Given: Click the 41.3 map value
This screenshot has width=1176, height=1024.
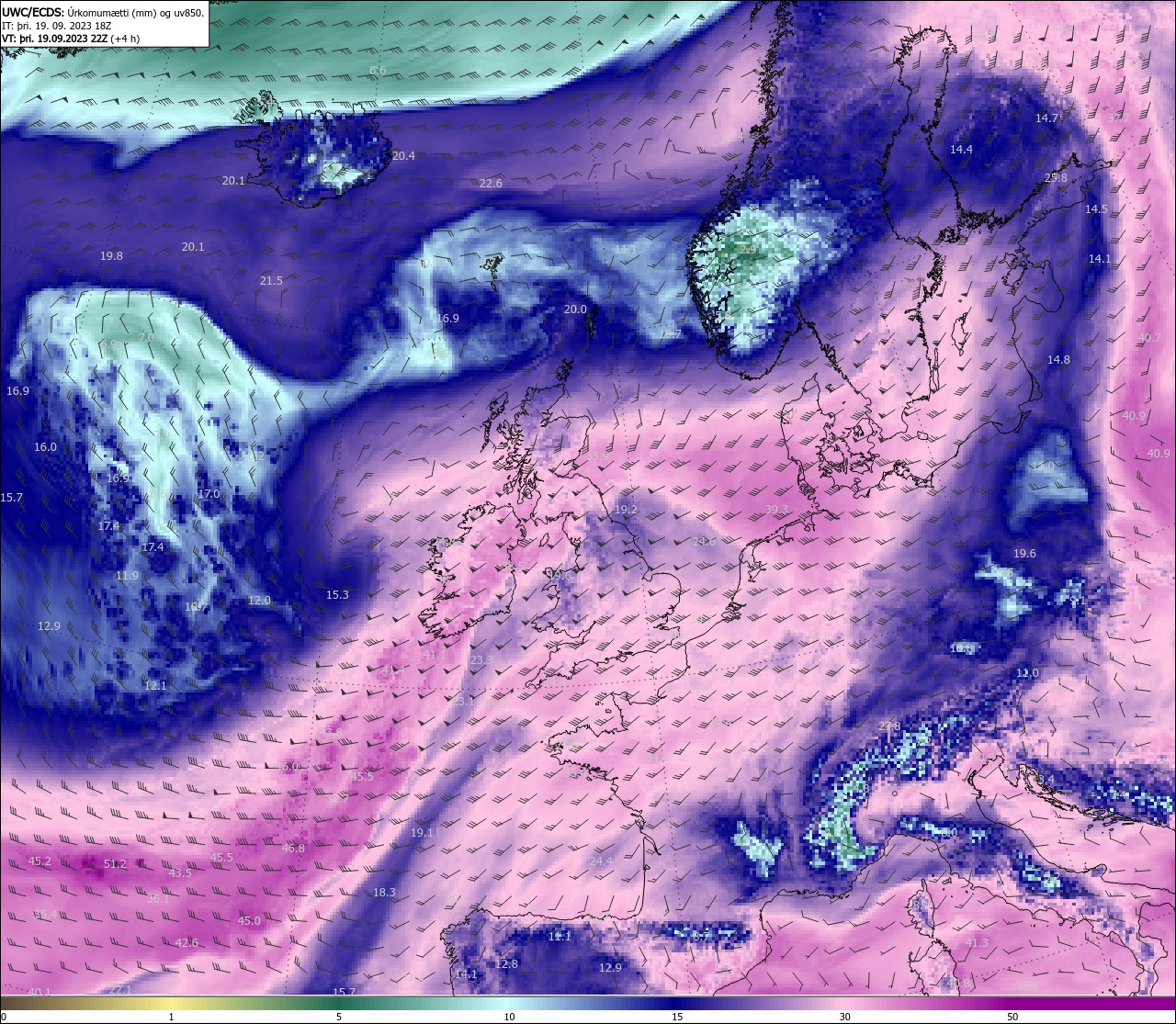Looking at the screenshot, I should point(977,943).
